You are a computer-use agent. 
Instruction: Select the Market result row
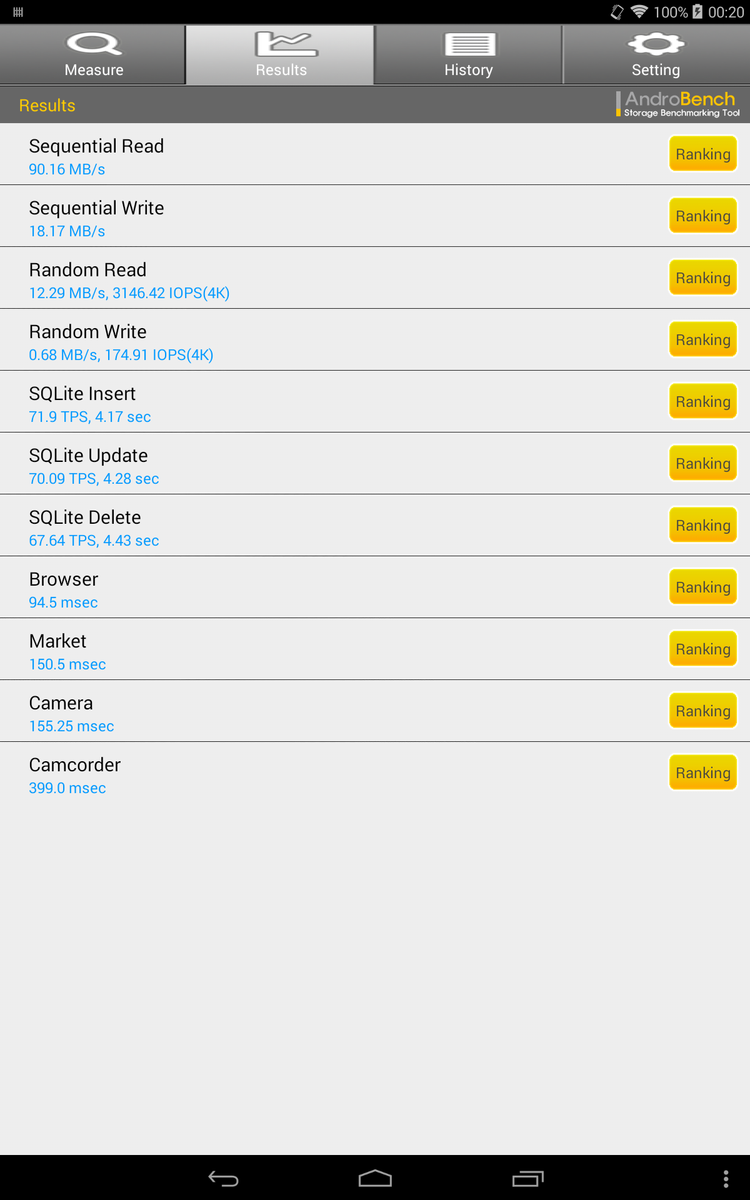[x=300, y=650]
